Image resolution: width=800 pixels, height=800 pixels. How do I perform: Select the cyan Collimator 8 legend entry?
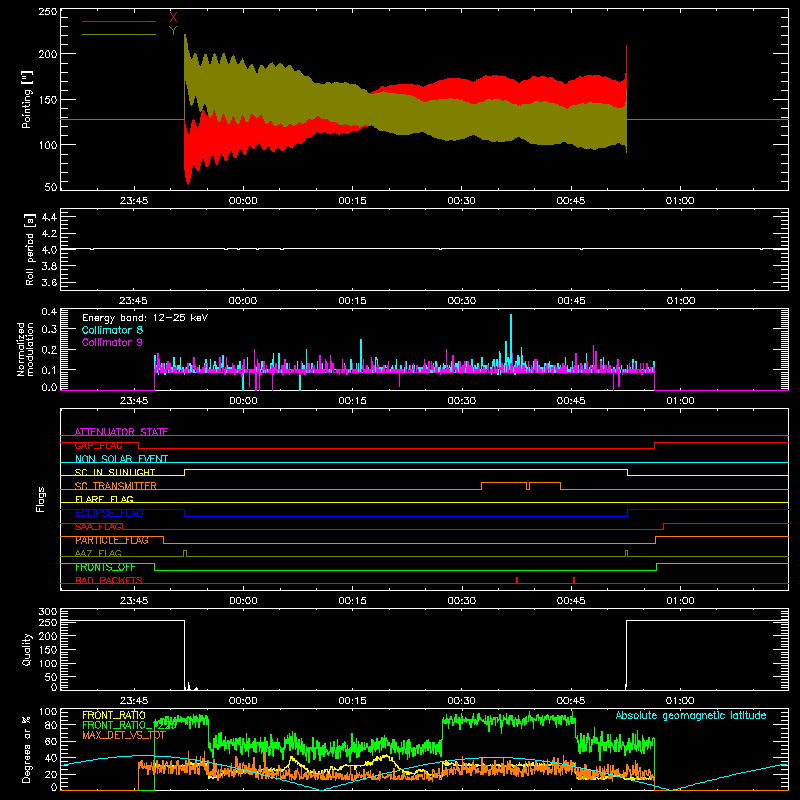(x=112, y=330)
